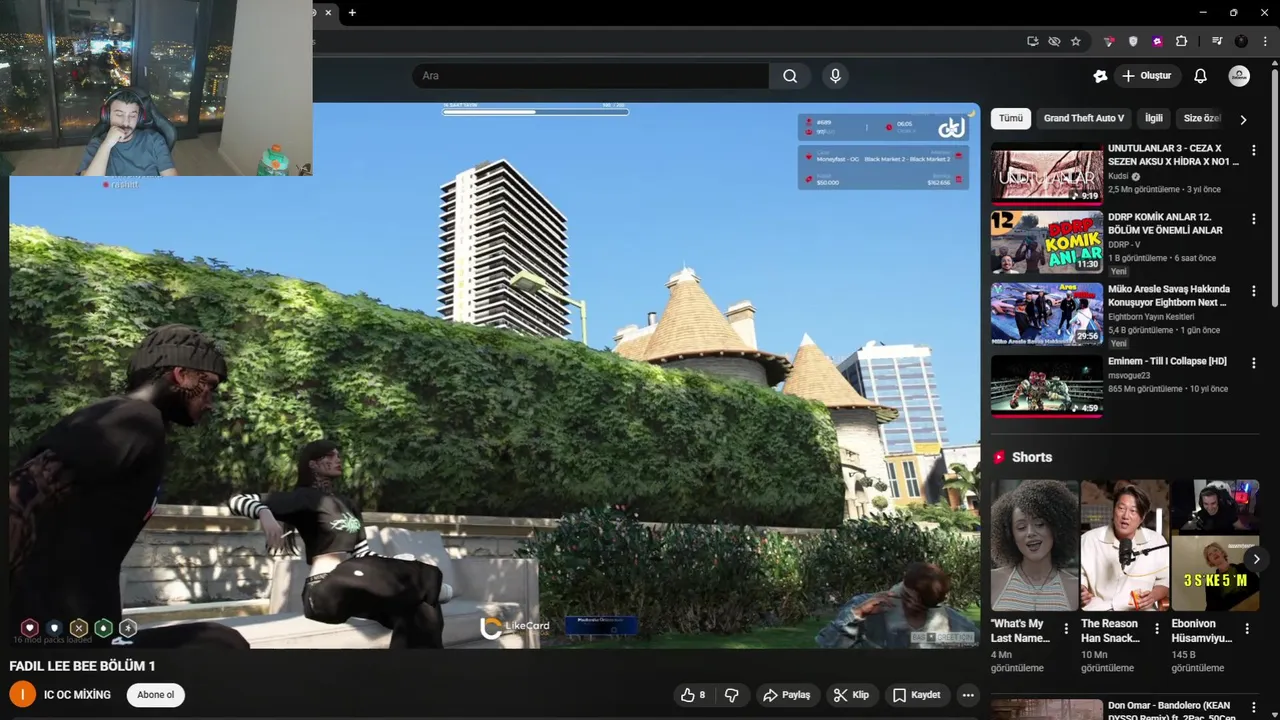Open The Reason Han Snack short

(x=1124, y=545)
